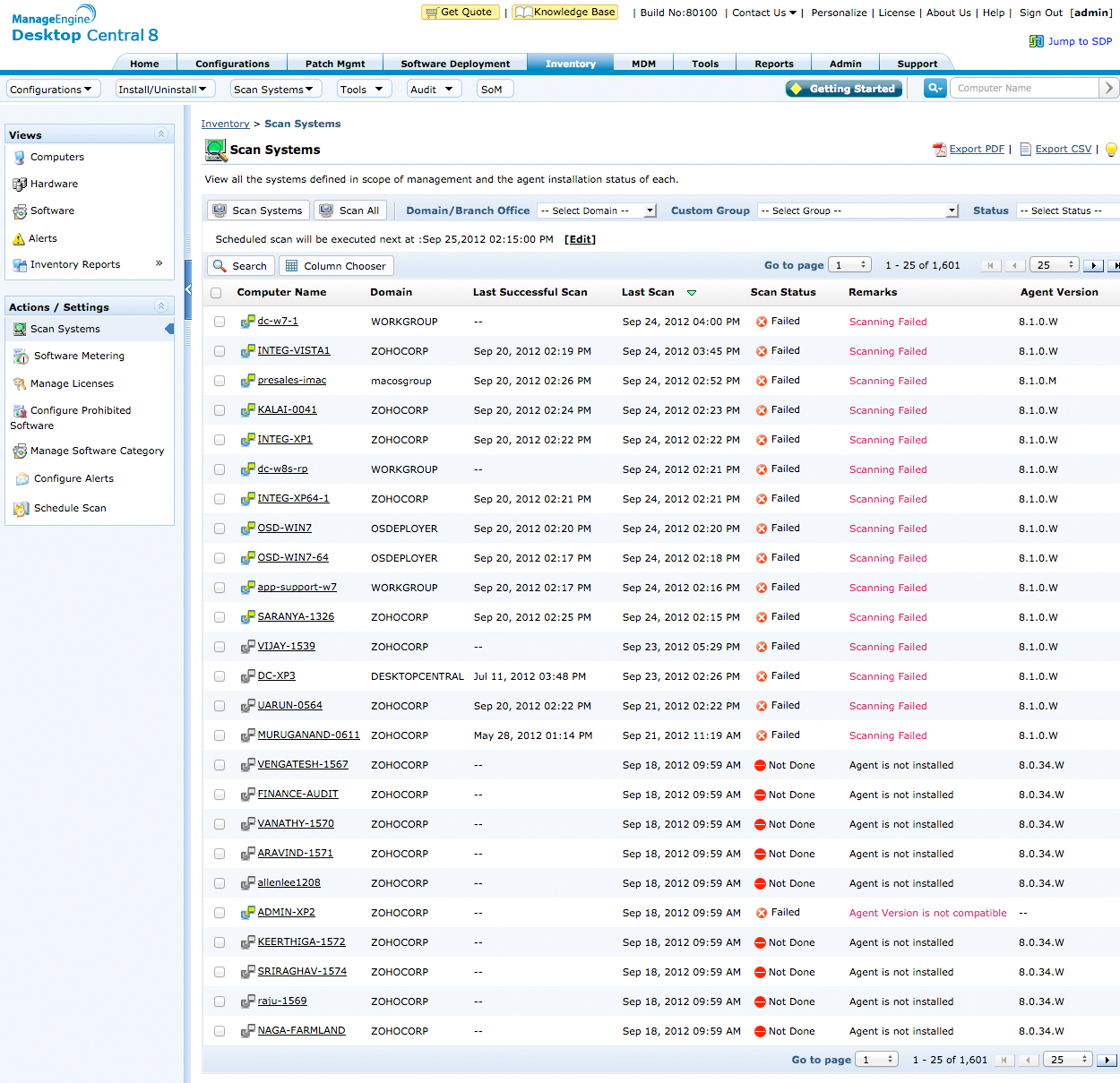This screenshot has height=1083, width=1120.
Task: Click next page arrow at bottom
Action: pos(1107,1060)
